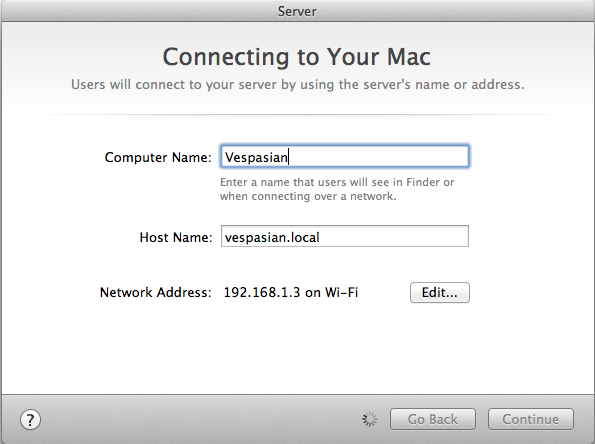Focus the Computer Name text field

[345, 156]
